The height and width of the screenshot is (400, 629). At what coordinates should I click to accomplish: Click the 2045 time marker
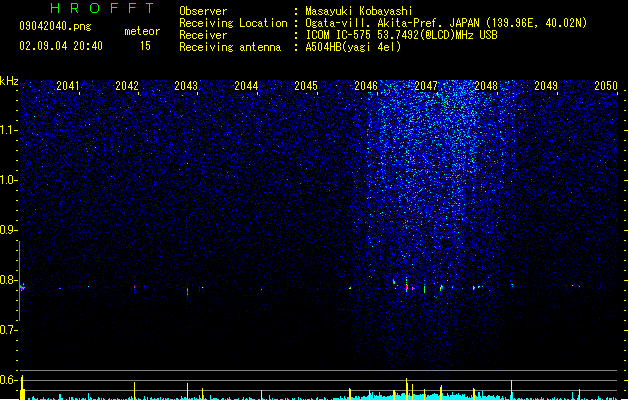tap(306, 85)
